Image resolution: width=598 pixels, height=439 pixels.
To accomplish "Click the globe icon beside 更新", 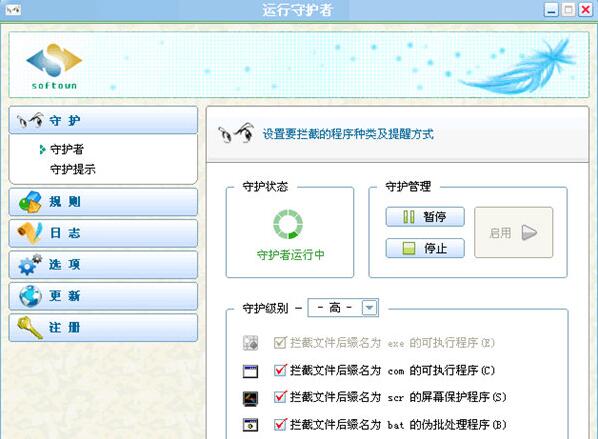I will pos(30,296).
